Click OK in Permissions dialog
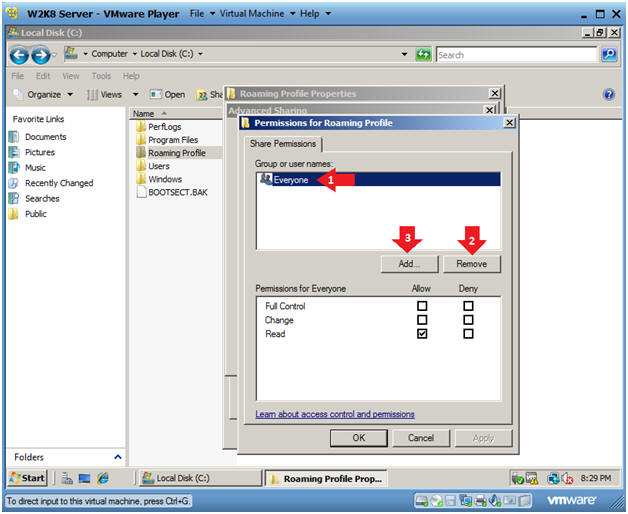The width and height of the screenshot is (628, 514). pos(359,438)
